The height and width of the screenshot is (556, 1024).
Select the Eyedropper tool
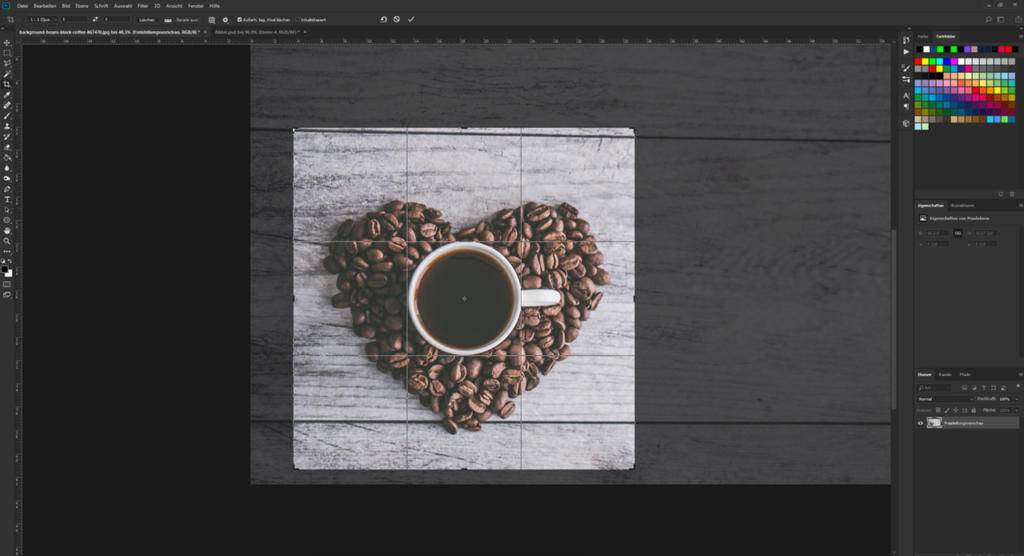pyautogui.click(x=7, y=95)
